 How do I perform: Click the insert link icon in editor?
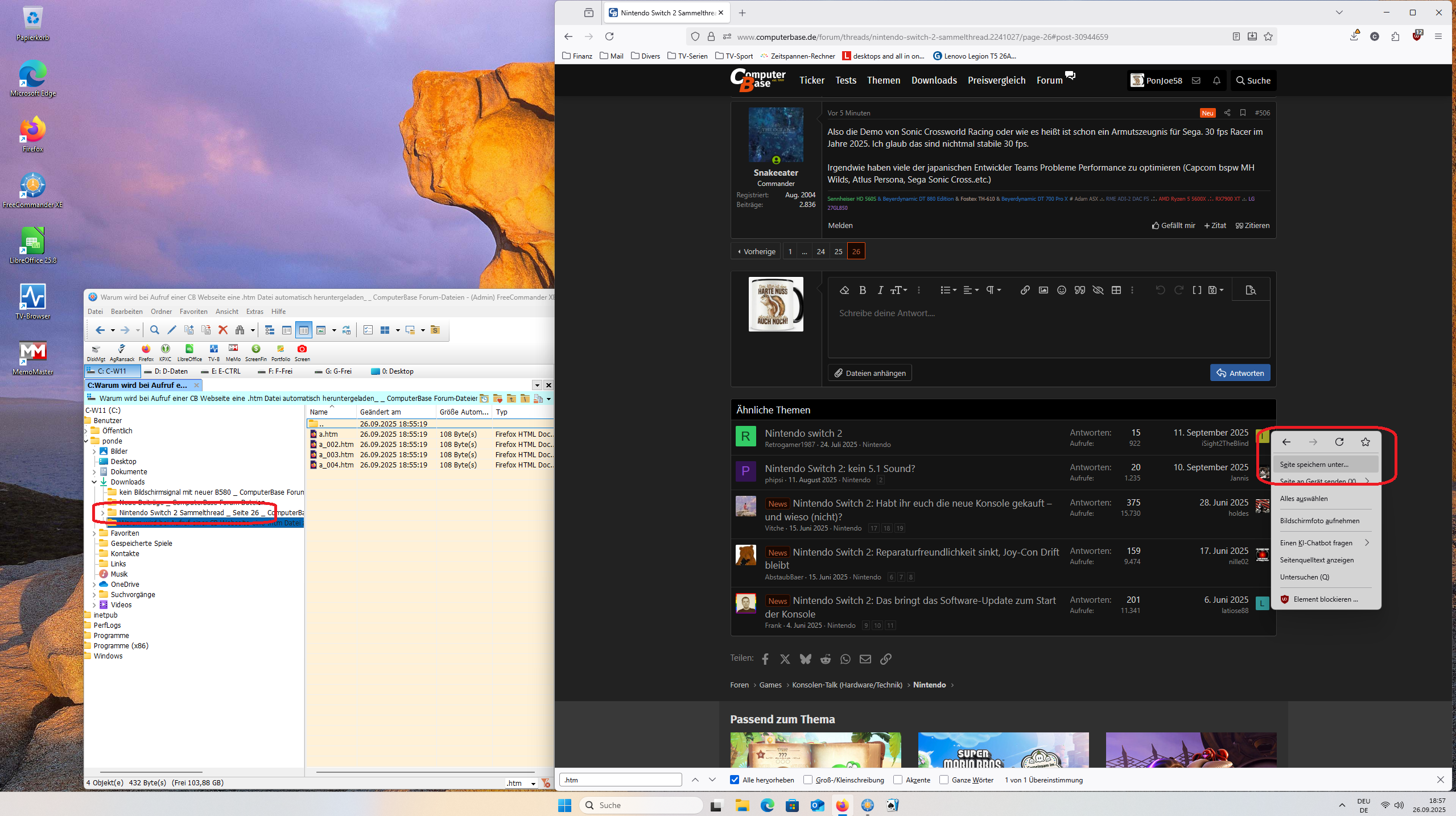[x=1025, y=290]
